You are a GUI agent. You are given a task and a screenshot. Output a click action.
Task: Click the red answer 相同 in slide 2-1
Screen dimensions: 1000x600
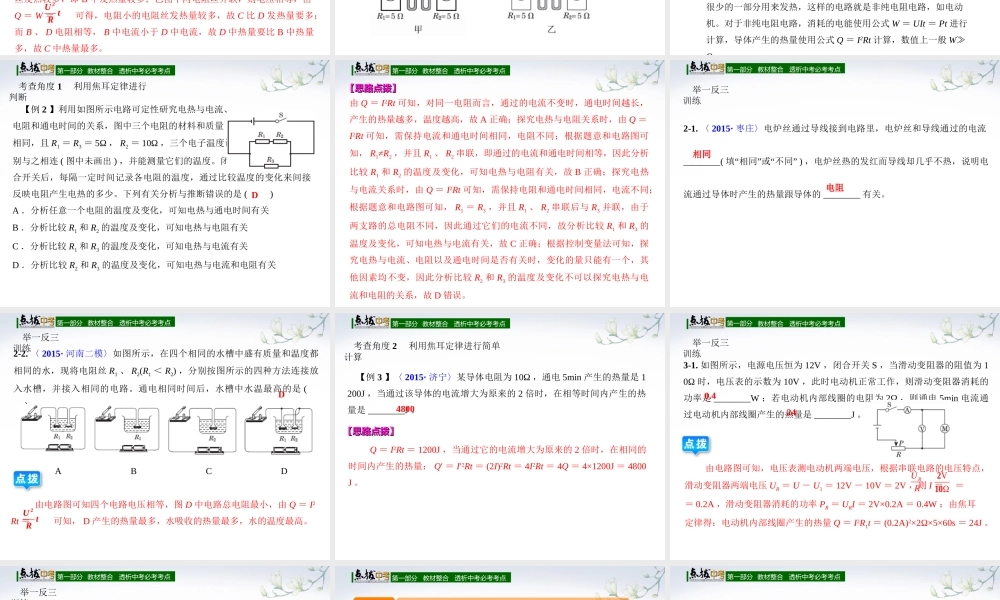point(702,154)
